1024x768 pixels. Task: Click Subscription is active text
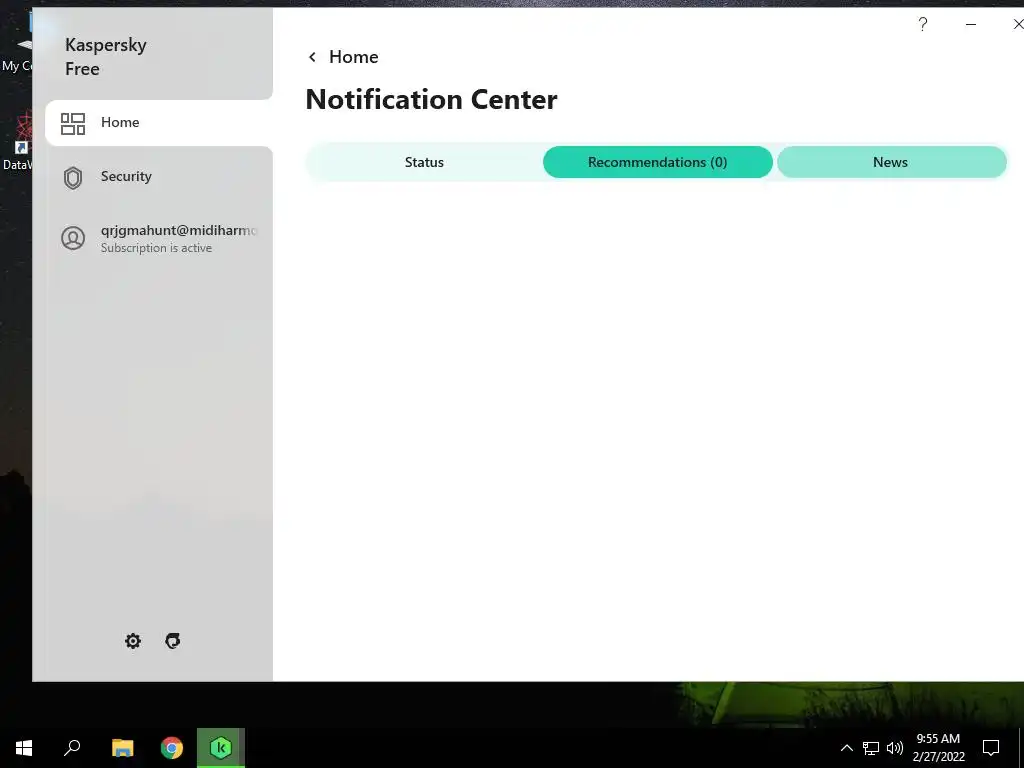coord(156,248)
